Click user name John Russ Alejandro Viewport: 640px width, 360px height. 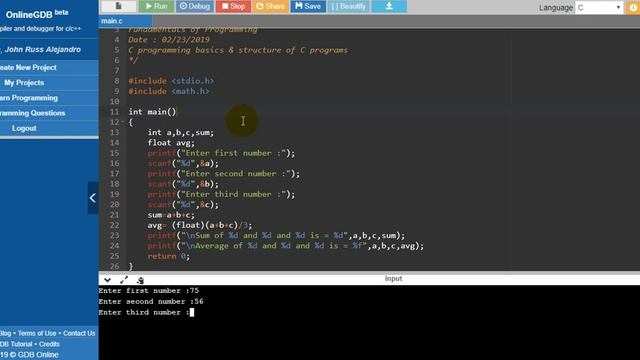click(x=42, y=49)
